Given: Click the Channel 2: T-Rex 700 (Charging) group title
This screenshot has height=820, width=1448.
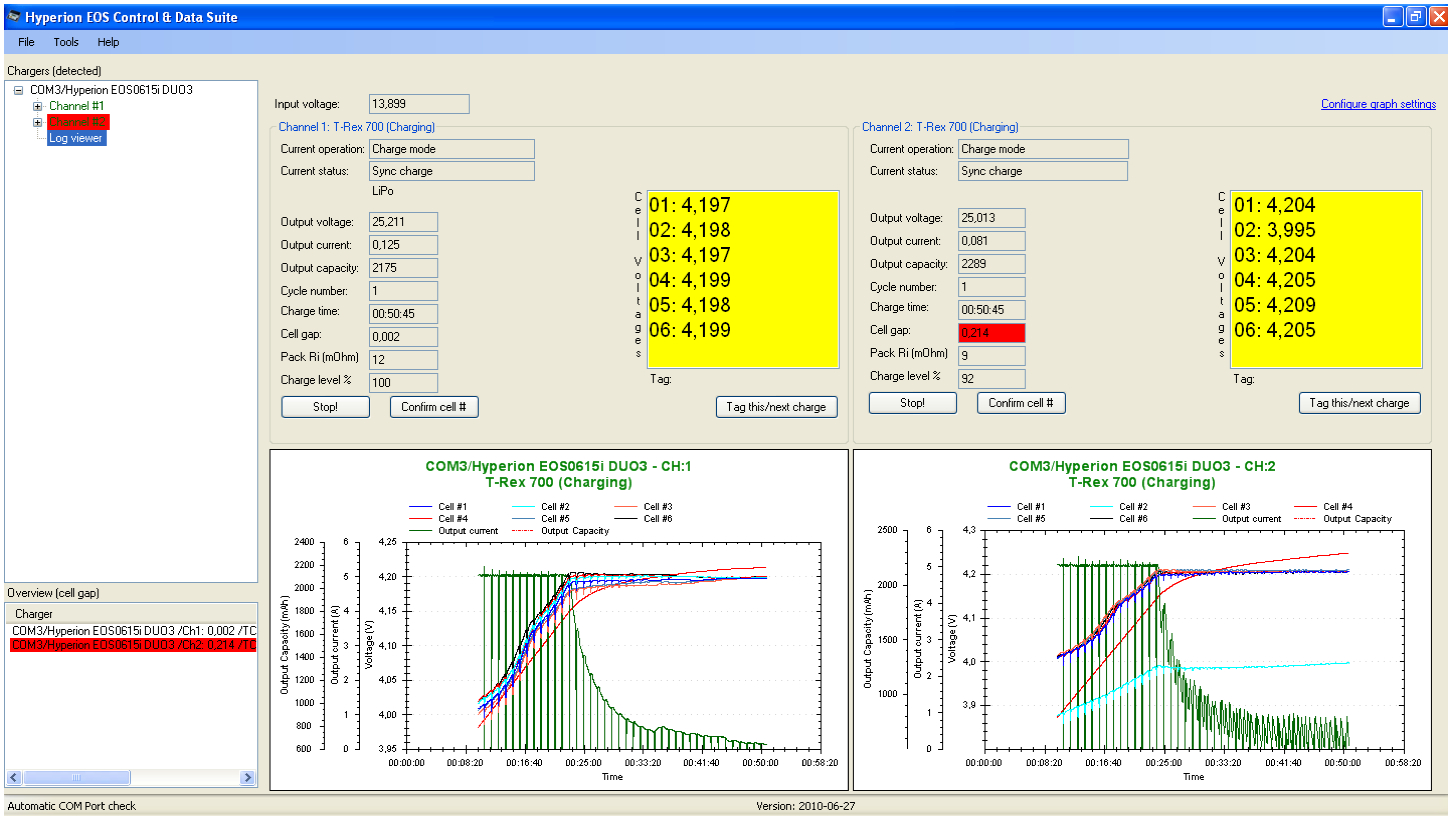Looking at the screenshot, I should (x=940, y=127).
